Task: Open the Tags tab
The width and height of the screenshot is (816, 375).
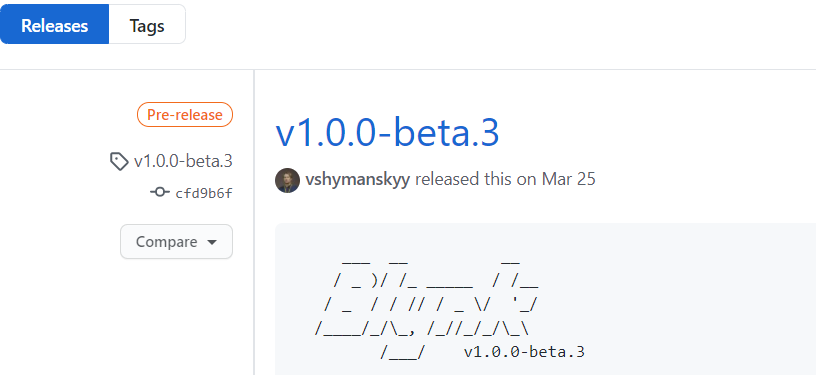Action: point(147,24)
